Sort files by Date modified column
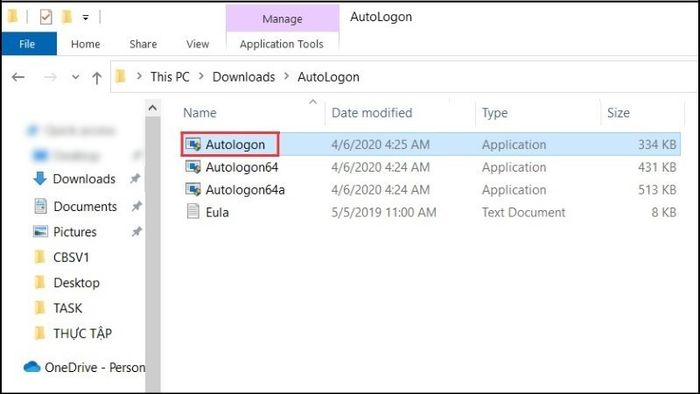700x394 pixels. 372,113
